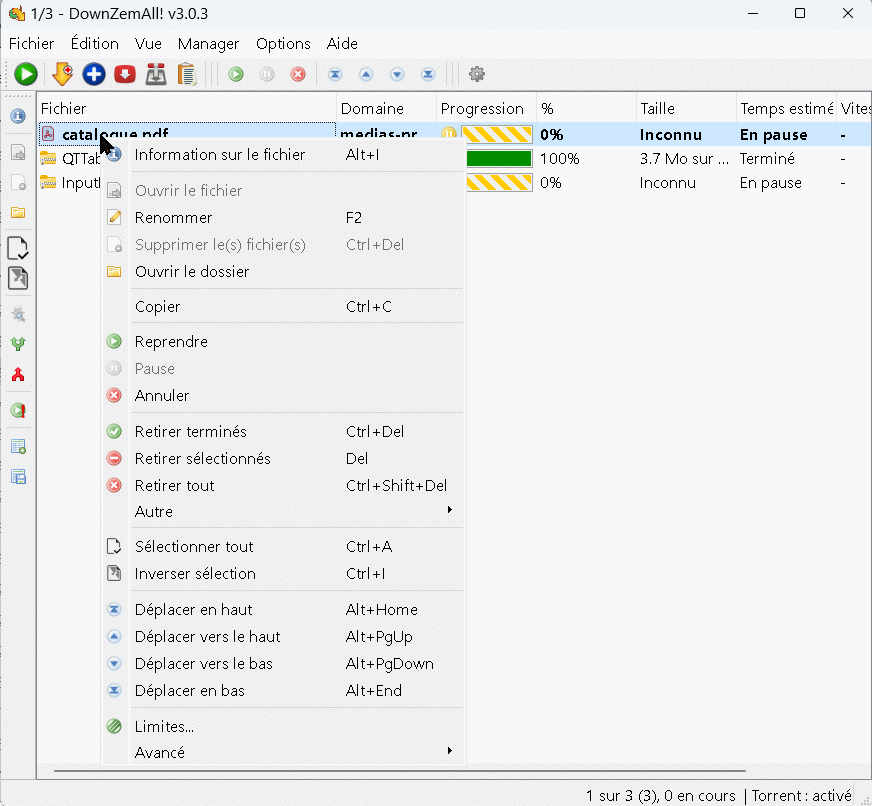The image size is (872, 806).
Task: Open the Fichier menu
Action: pos(31,43)
